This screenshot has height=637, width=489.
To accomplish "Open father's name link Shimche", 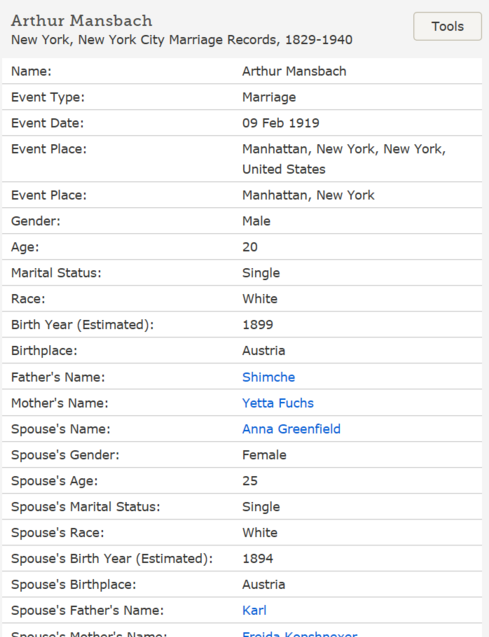I will coord(268,377).
